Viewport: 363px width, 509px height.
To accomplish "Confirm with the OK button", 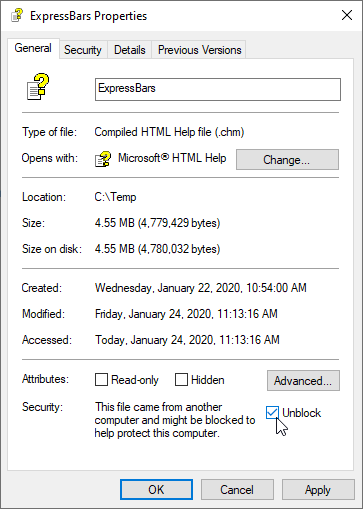I will pyautogui.click(x=156, y=490).
